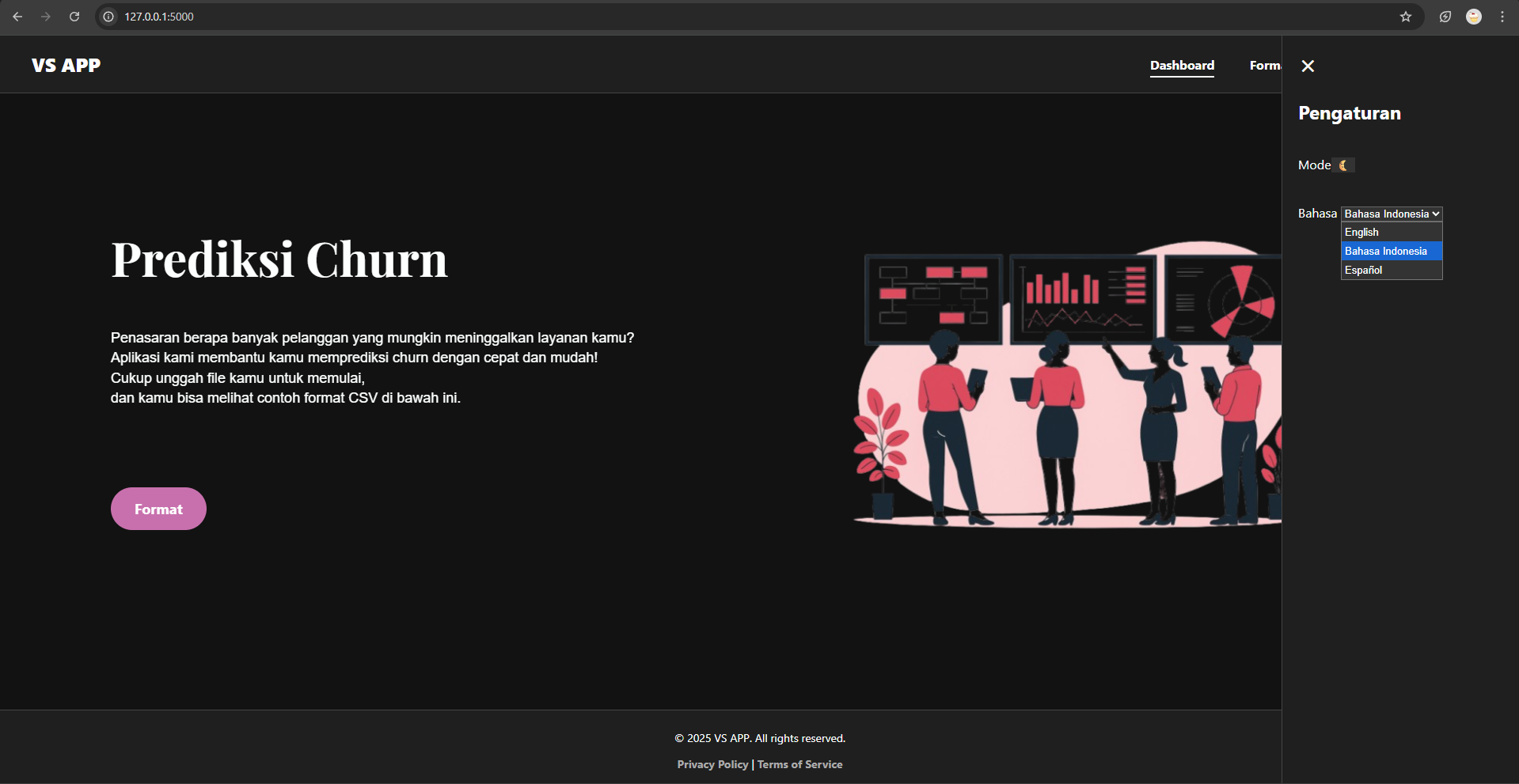Click the browser forward arrow
This screenshot has width=1519, height=784.
pos(46,17)
